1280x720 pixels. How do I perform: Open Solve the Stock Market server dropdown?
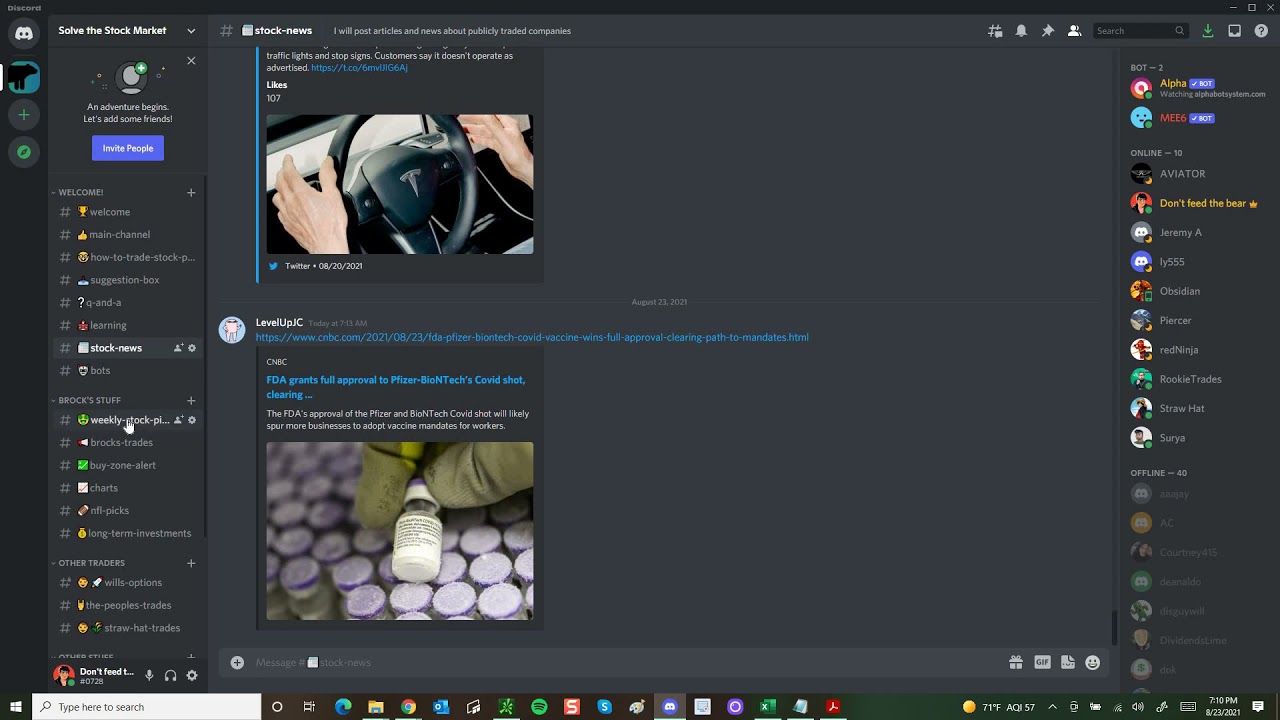[x=191, y=31]
